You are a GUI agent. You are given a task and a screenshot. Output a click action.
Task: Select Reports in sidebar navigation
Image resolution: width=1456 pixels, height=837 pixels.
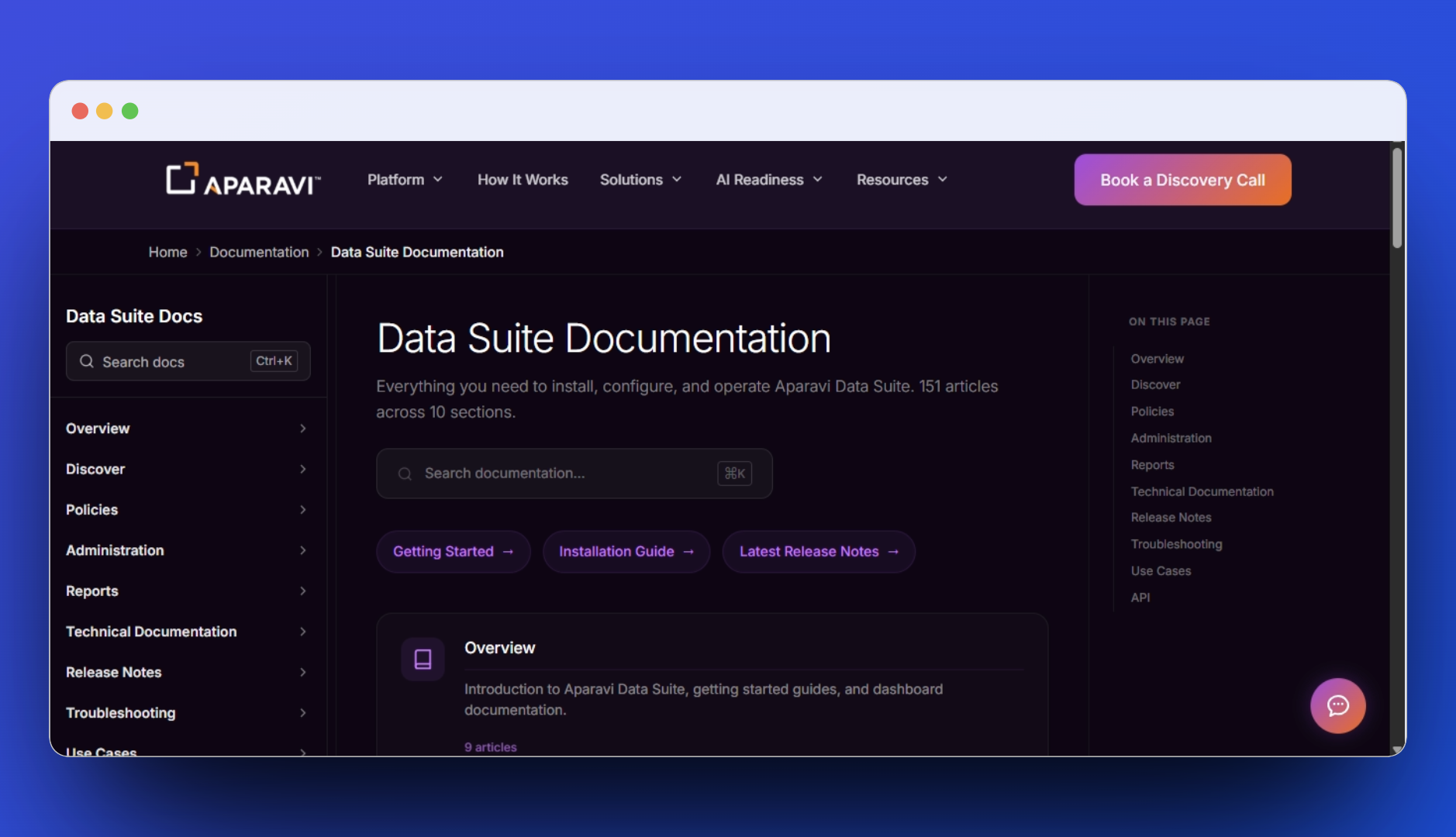92,591
